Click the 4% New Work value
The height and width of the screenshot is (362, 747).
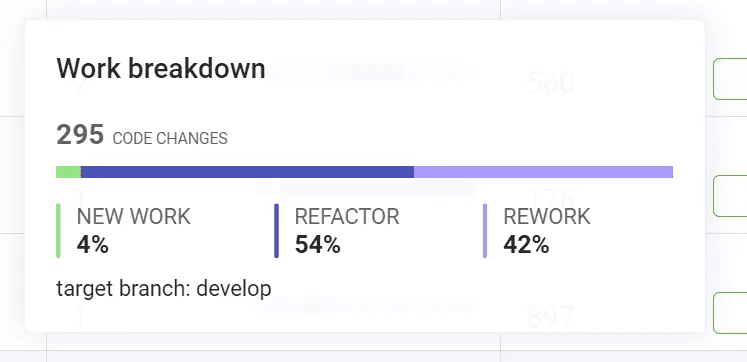point(92,245)
